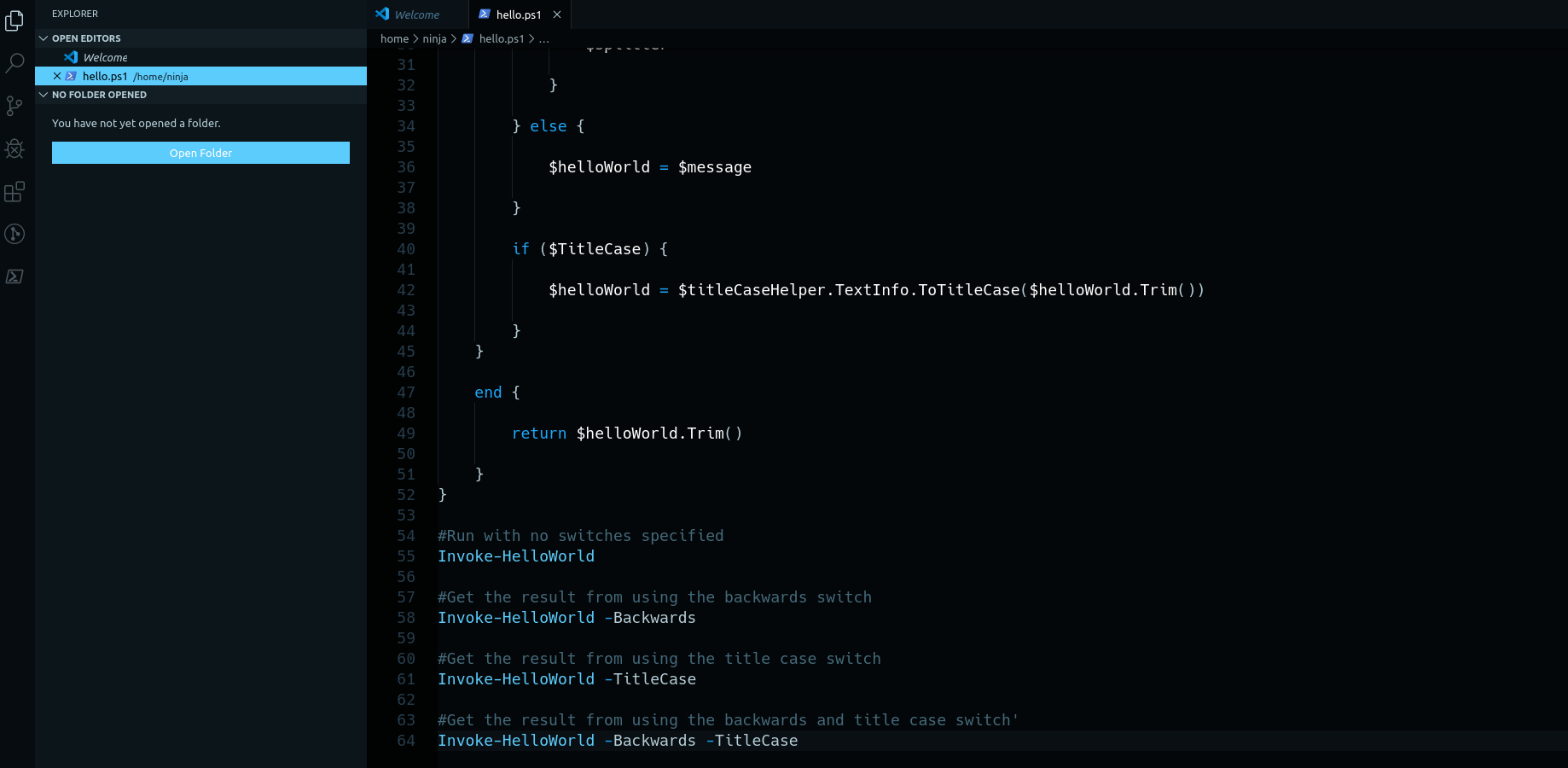Open the Search view magnifier icon
Image resolution: width=1568 pixels, height=768 pixels.
15,63
